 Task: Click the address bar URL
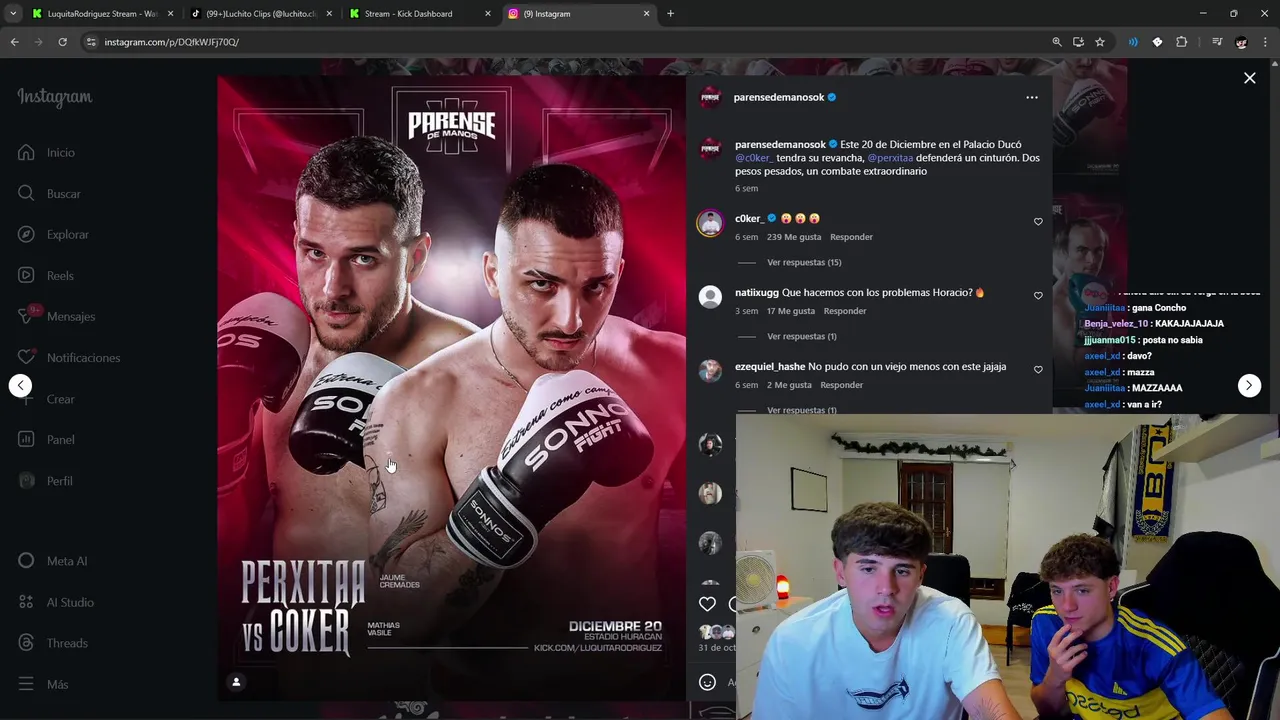tap(172, 42)
